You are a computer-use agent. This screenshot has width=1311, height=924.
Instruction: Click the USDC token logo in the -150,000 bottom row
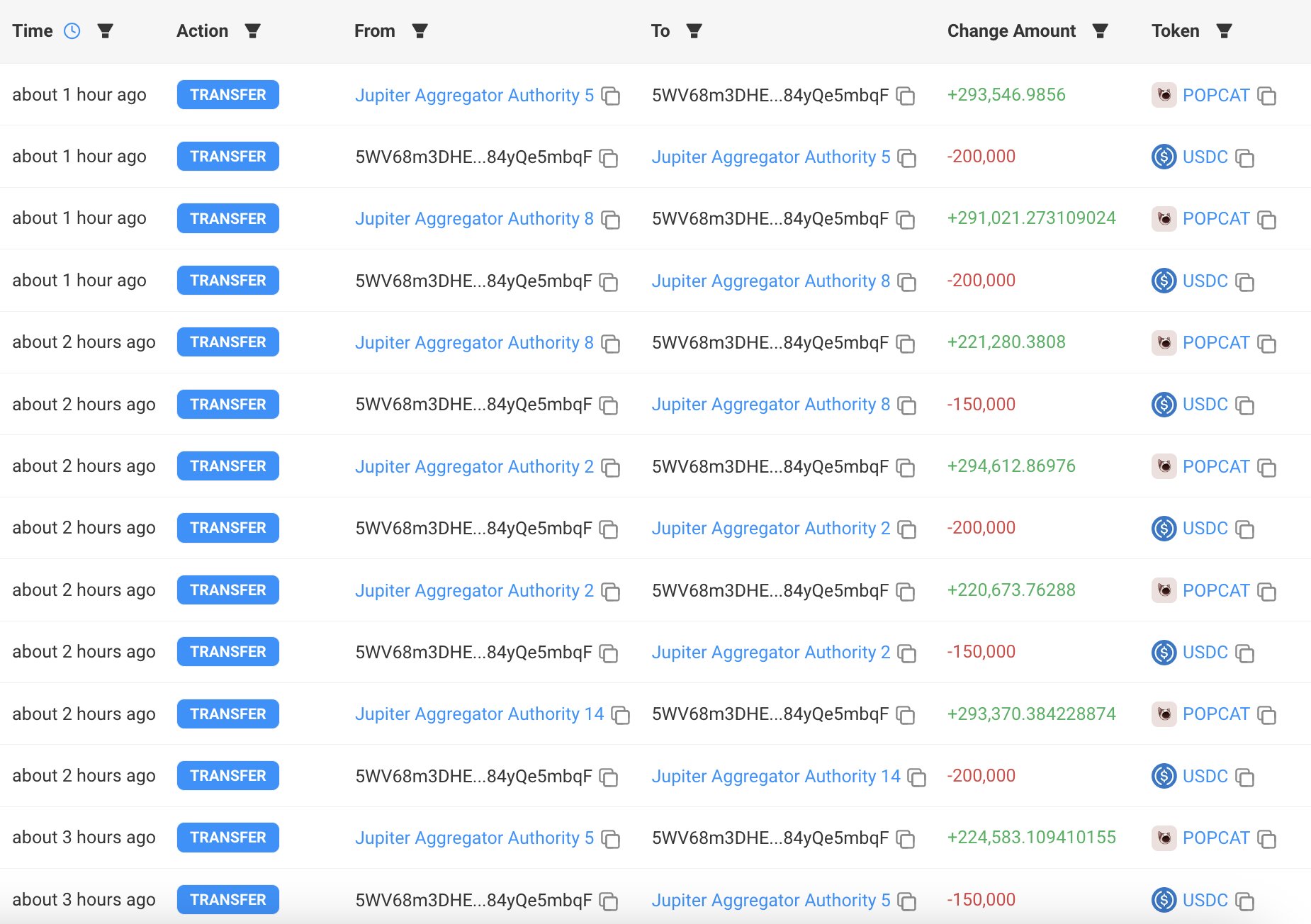pyautogui.click(x=1164, y=900)
